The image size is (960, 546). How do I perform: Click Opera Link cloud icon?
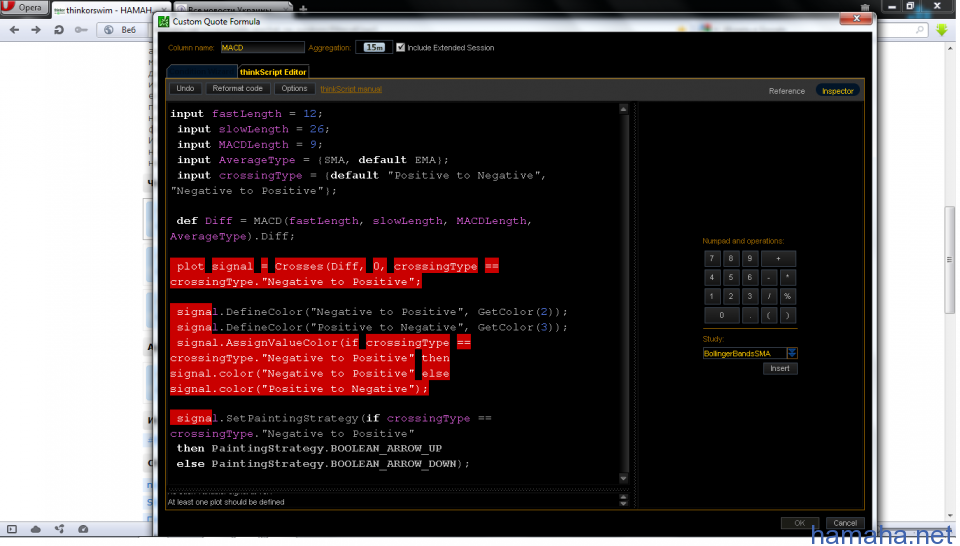[x=36, y=529]
